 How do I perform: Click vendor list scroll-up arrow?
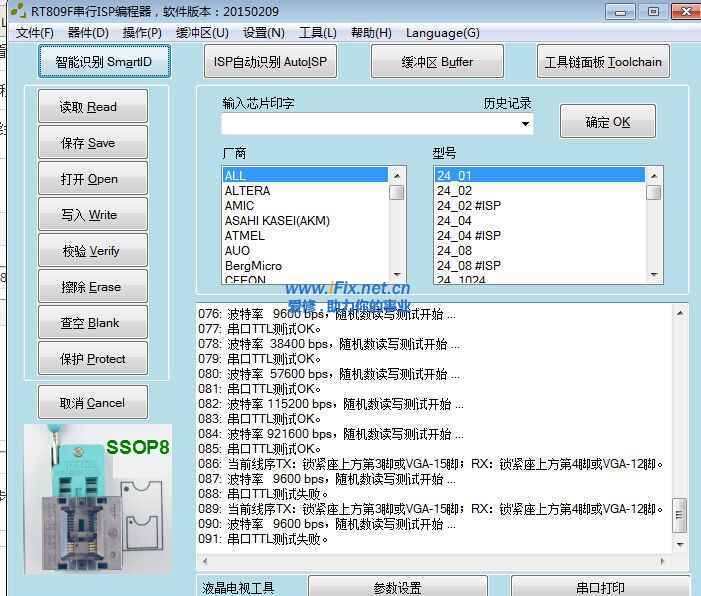pos(397,176)
